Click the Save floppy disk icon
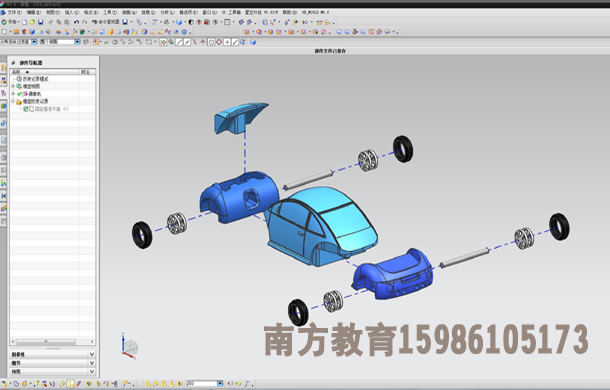 (40, 22)
